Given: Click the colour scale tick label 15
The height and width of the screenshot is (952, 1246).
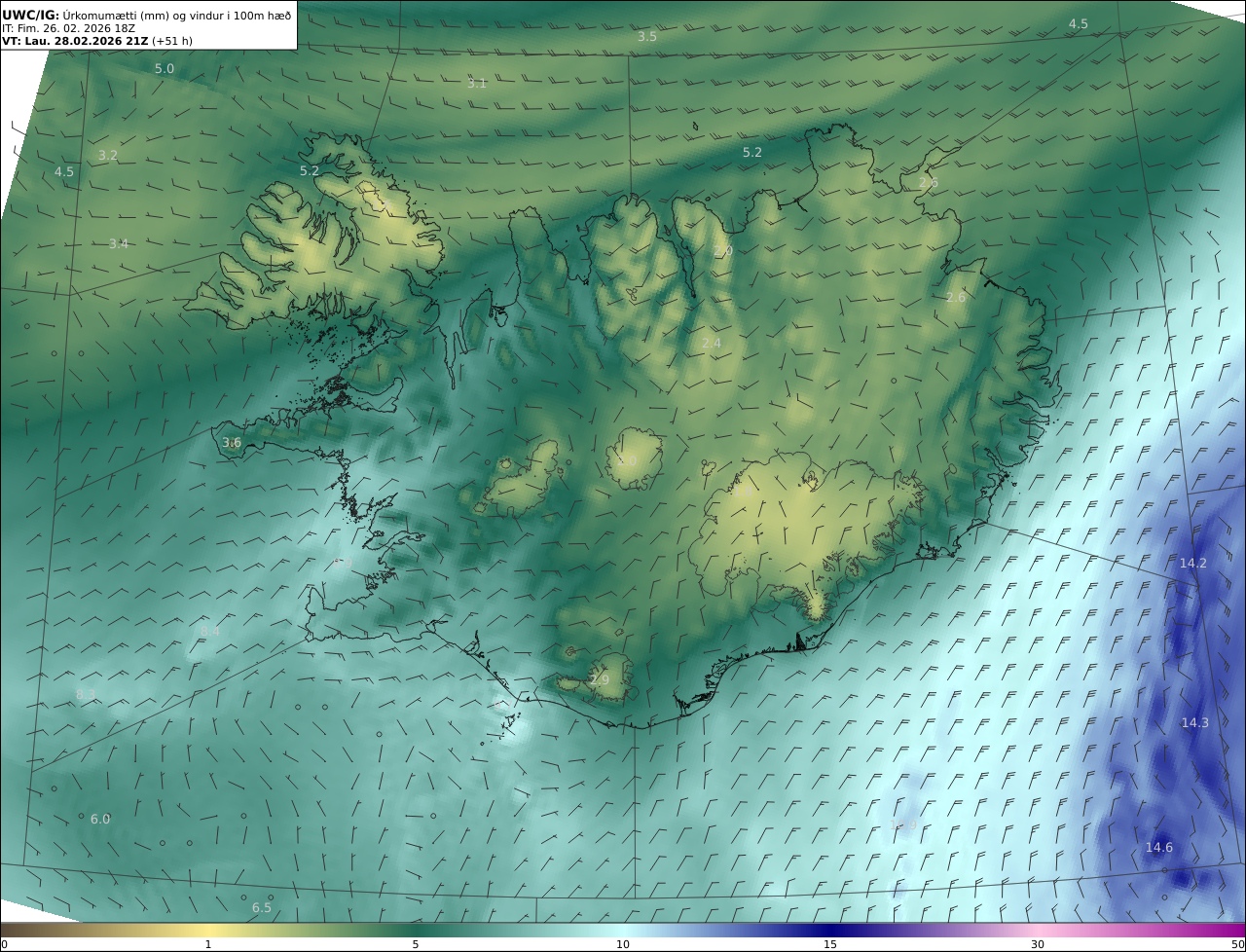Looking at the screenshot, I should pos(830,944).
